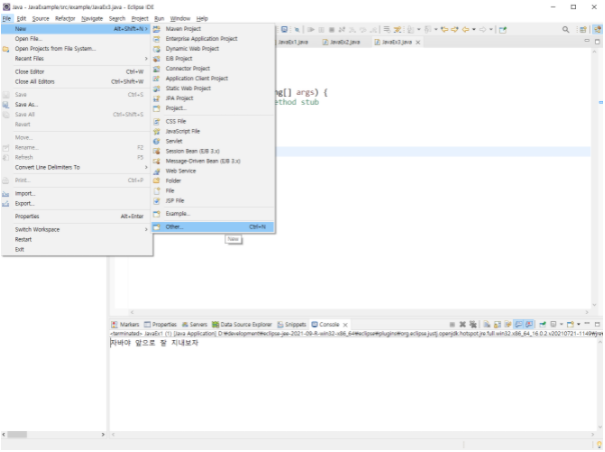Click the JPA Project icon
Viewport: 605px width, 452px height.
point(157,98)
